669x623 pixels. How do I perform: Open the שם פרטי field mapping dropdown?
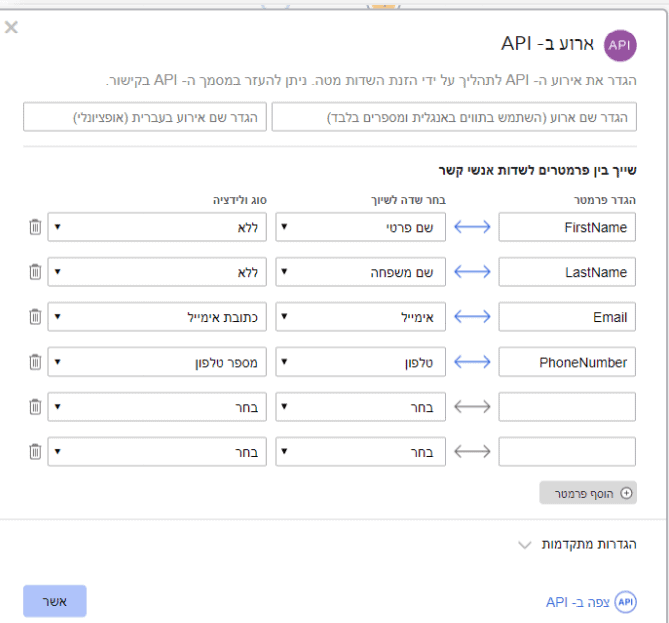tap(361, 227)
